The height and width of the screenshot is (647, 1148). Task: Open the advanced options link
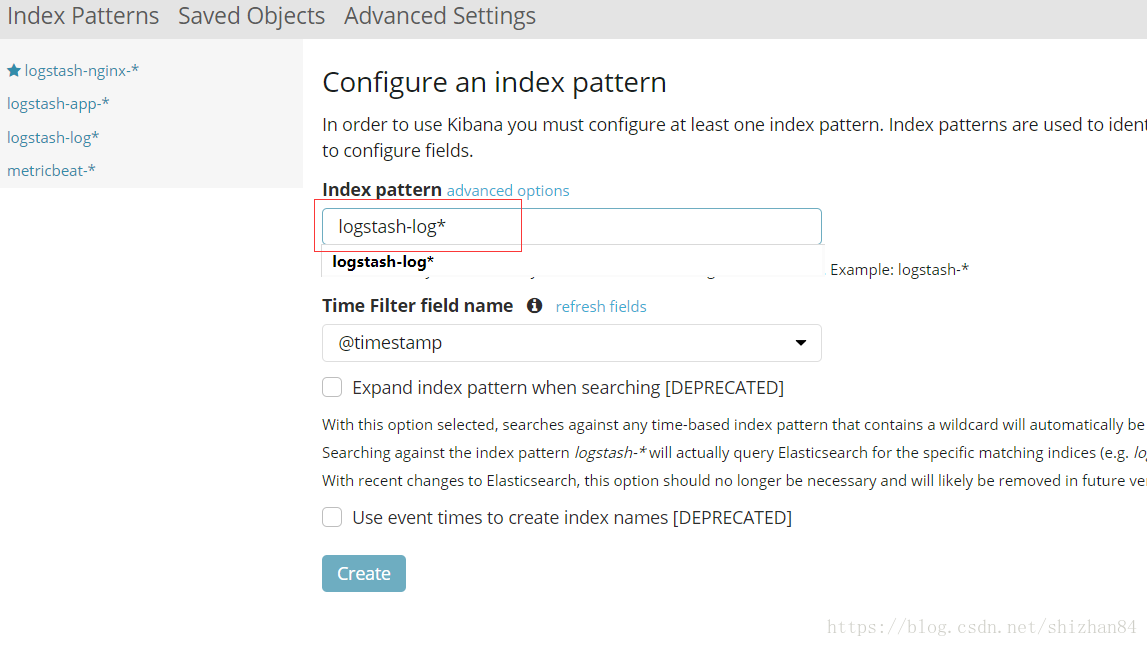click(508, 190)
